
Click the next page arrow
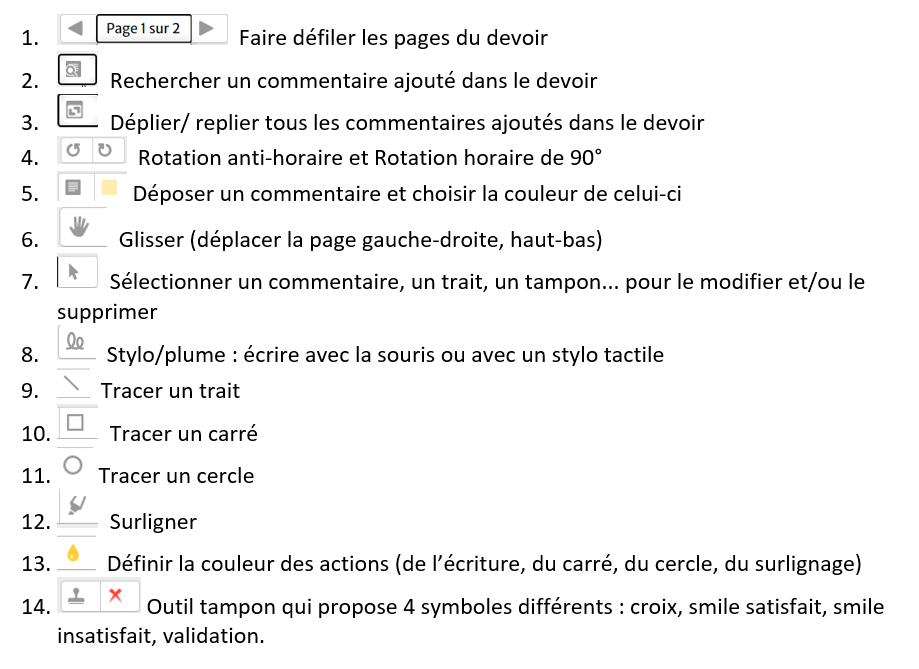207,28
